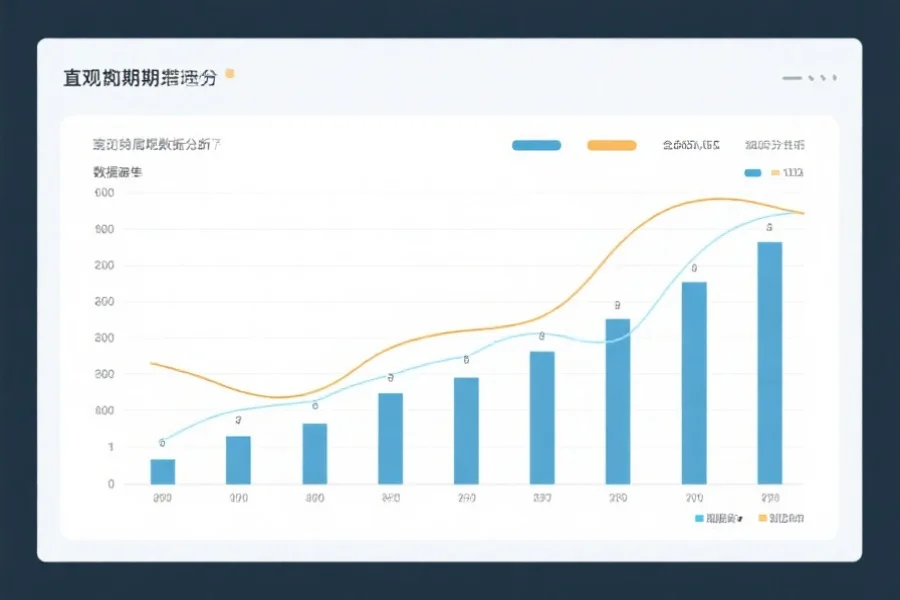900x600 pixels.
Task: Toggle the orange pill legend series
Action: pyautogui.click(x=612, y=145)
